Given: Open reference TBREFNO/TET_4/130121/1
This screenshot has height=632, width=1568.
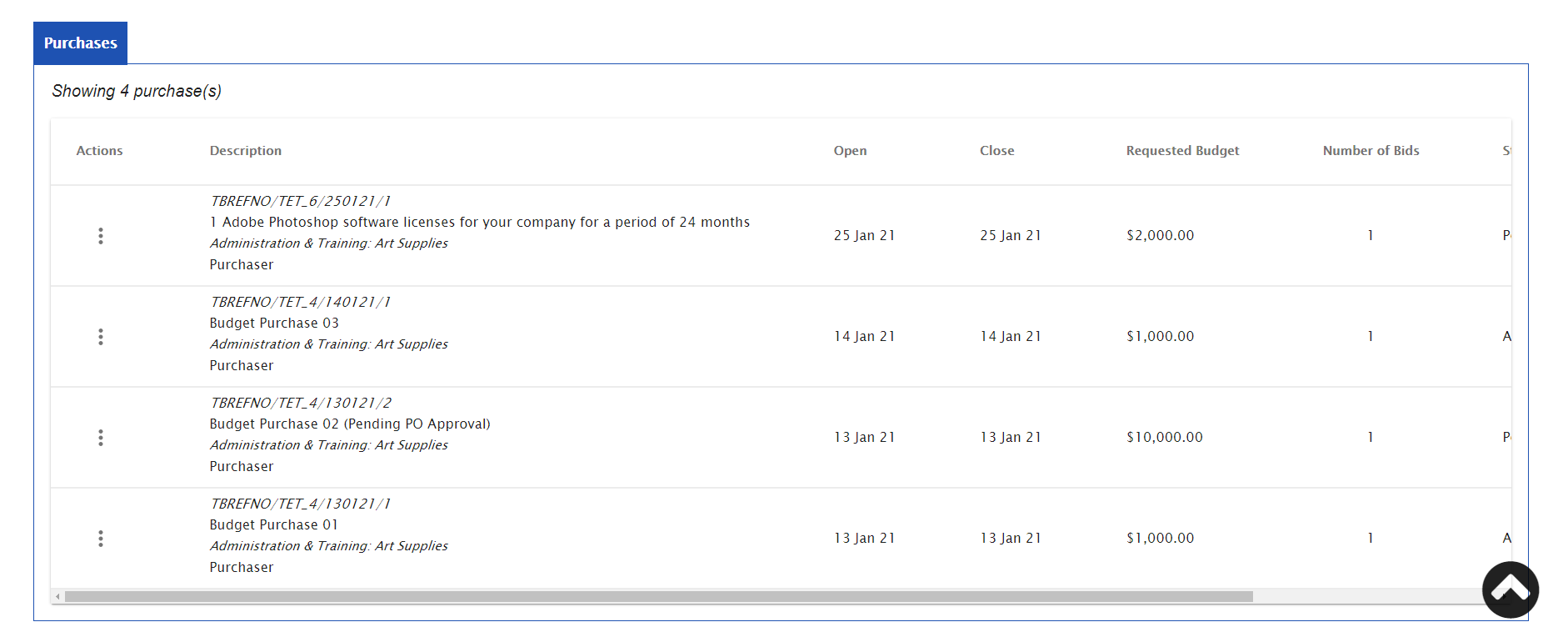Looking at the screenshot, I should pos(300,504).
